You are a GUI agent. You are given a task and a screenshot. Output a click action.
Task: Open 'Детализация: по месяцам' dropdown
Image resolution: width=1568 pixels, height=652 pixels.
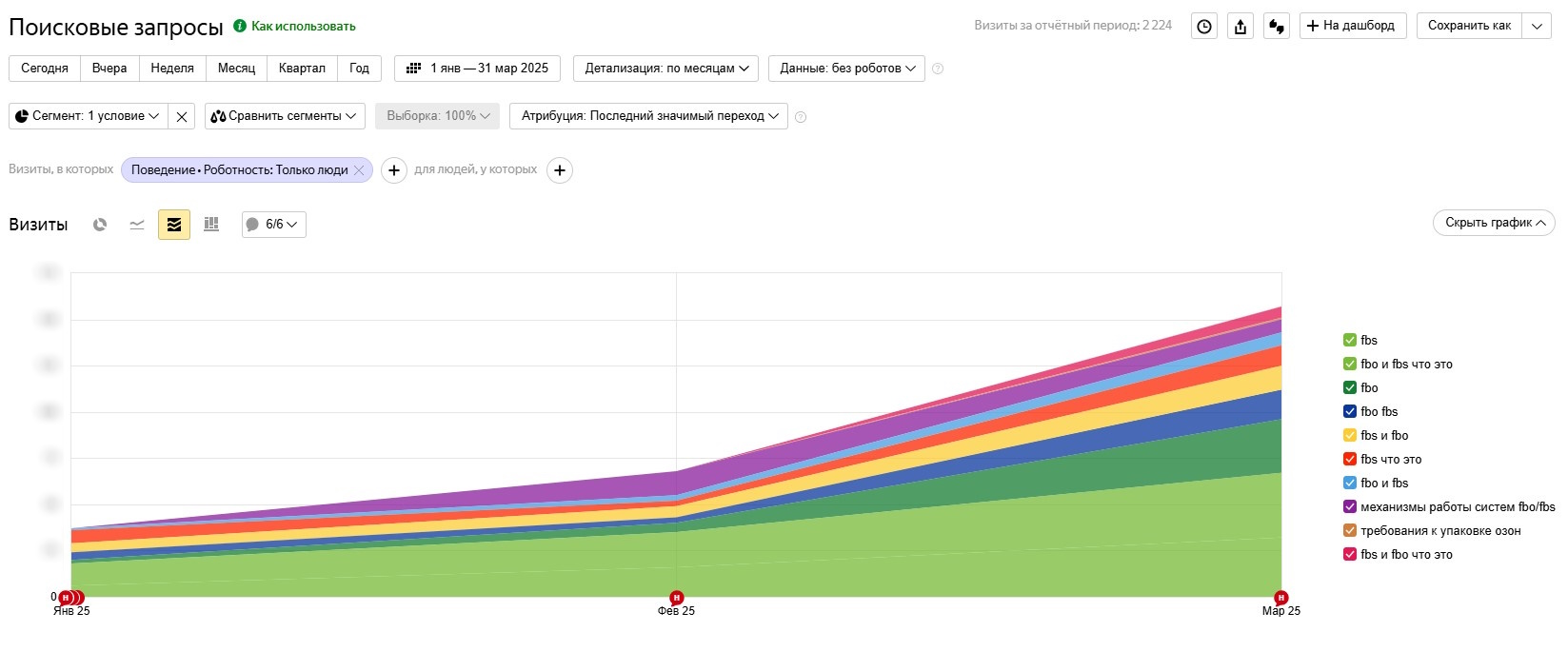tap(666, 69)
